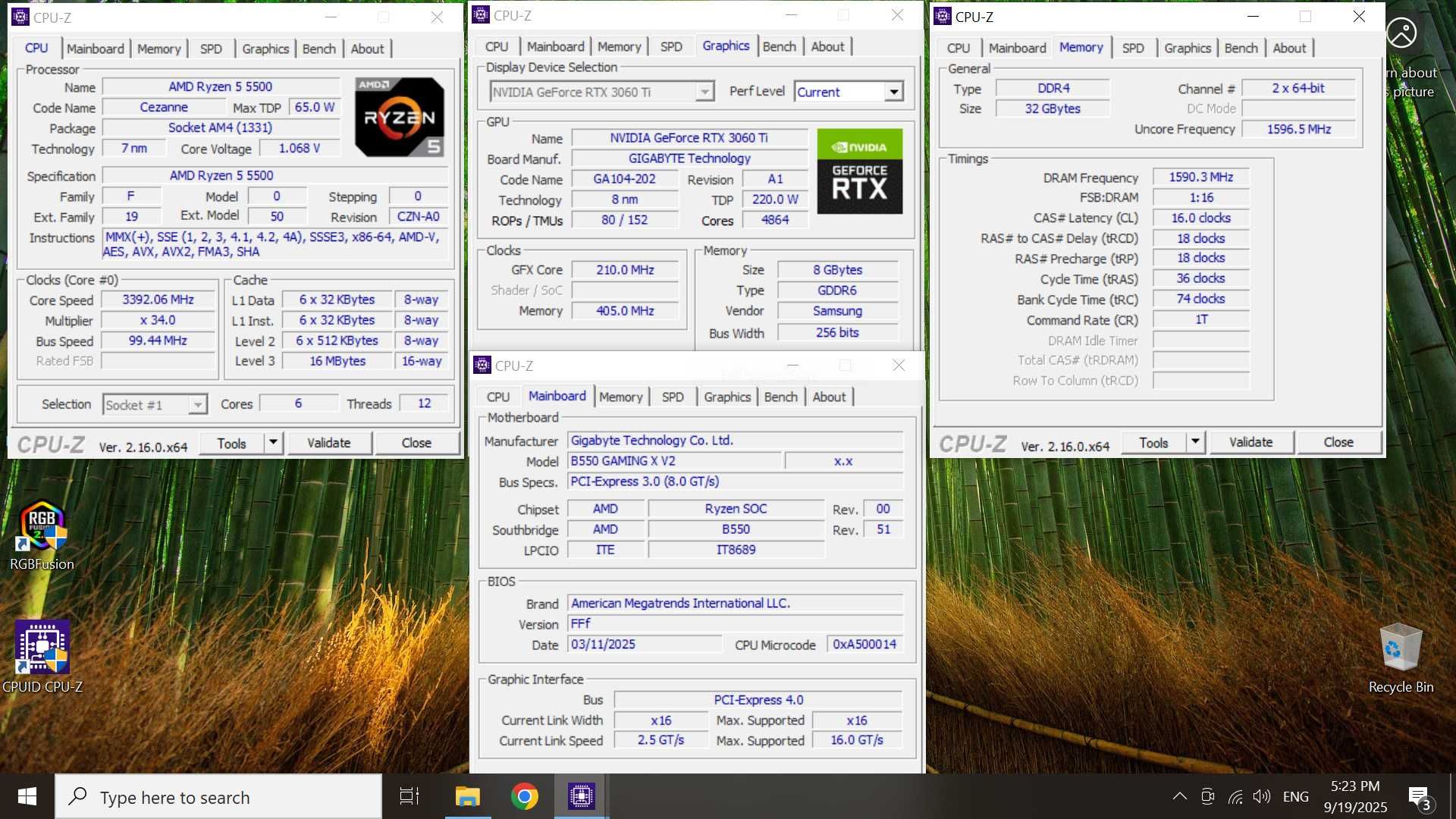Image resolution: width=1456 pixels, height=819 pixels.
Task: Open Graphics tab in Mainboard window
Action: (727, 397)
